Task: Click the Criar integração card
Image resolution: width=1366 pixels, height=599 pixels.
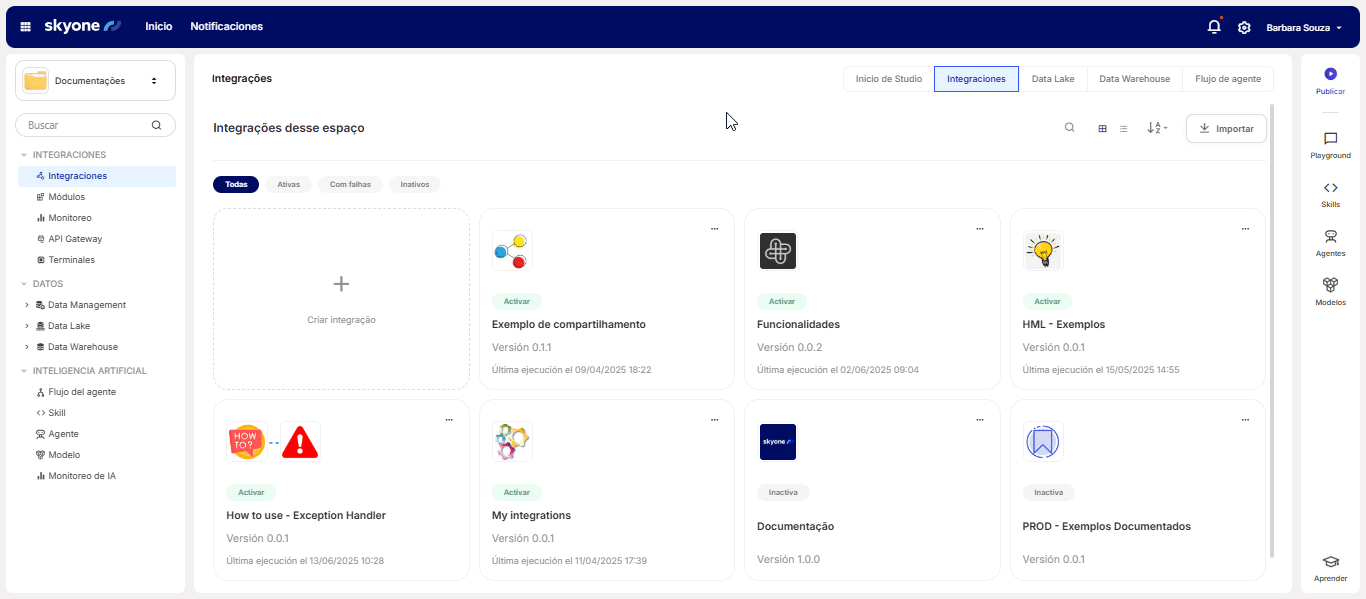Action: click(341, 299)
